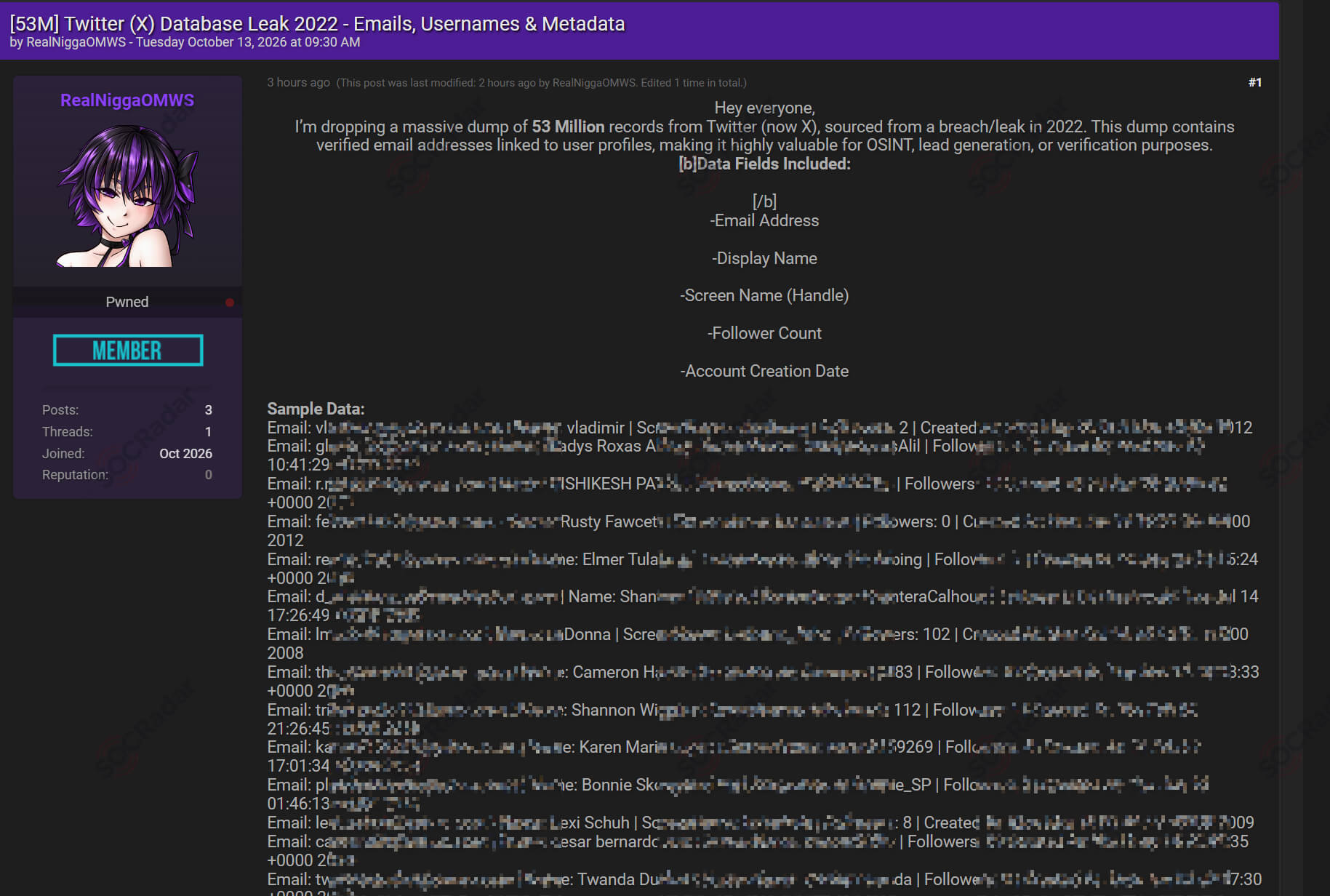Viewport: 1330px width, 896px height.
Task: Click the red offline status dot beside Pwned
Action: (x=230, y=303)
